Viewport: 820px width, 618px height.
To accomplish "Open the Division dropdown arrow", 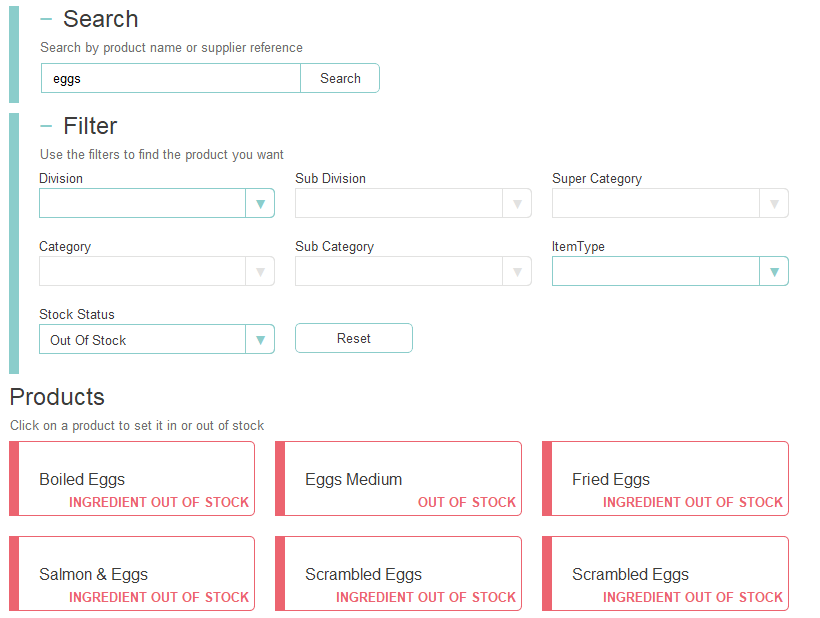I will tap(260, 204).
